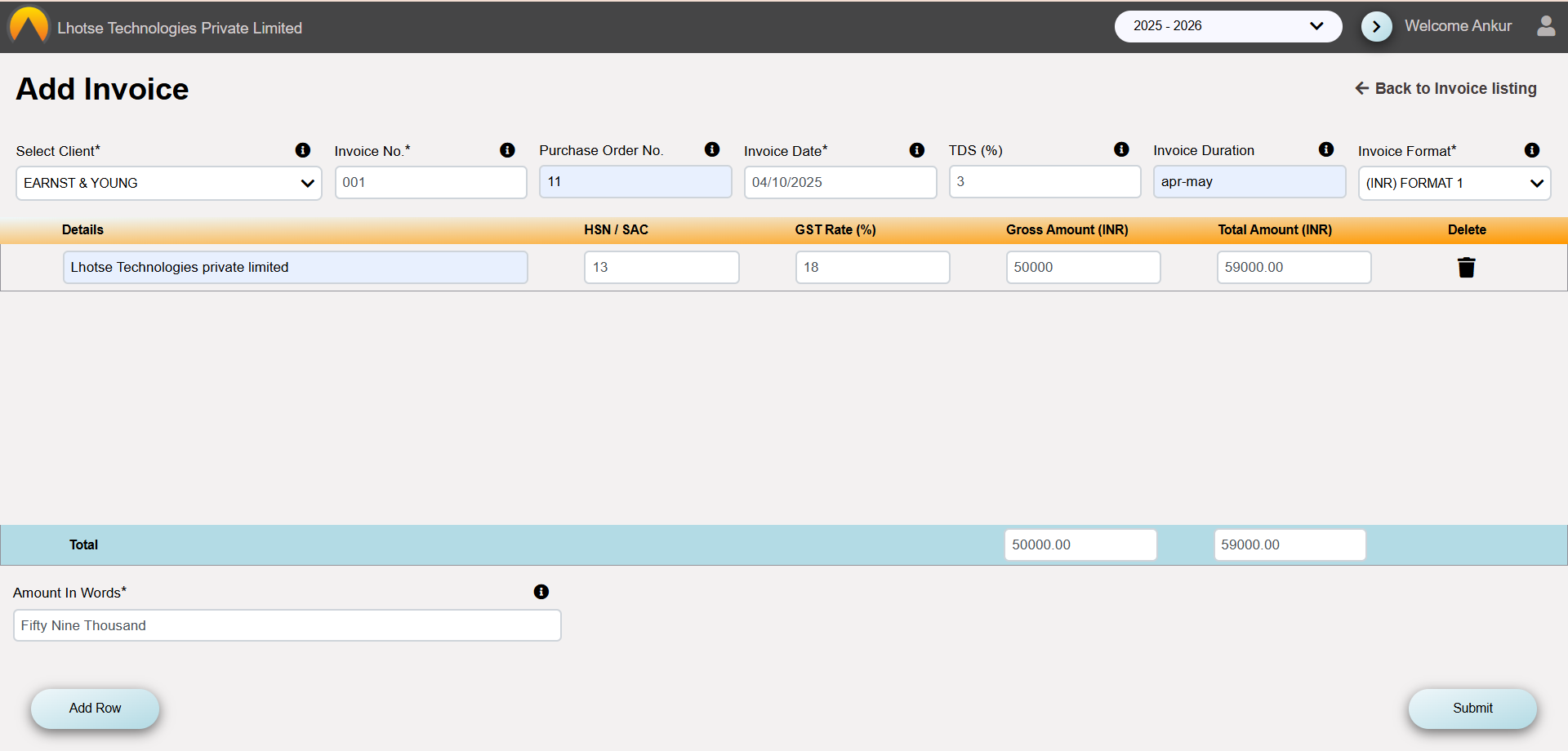The height and width of the screenshot is (751, 1568).
Task: Click the Select Client label
Action: [58, 151]
